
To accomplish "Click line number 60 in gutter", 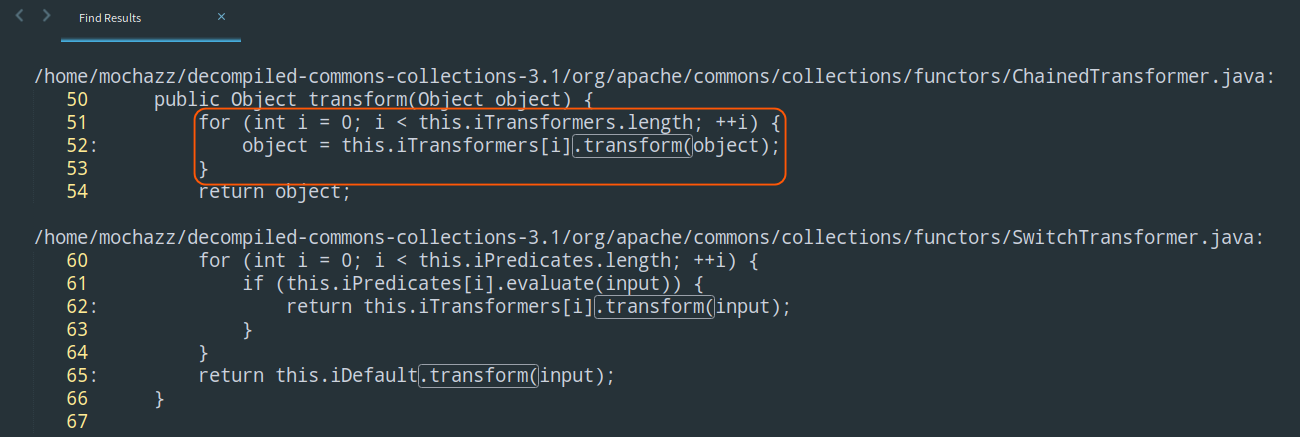I will (x=77, y=261).
